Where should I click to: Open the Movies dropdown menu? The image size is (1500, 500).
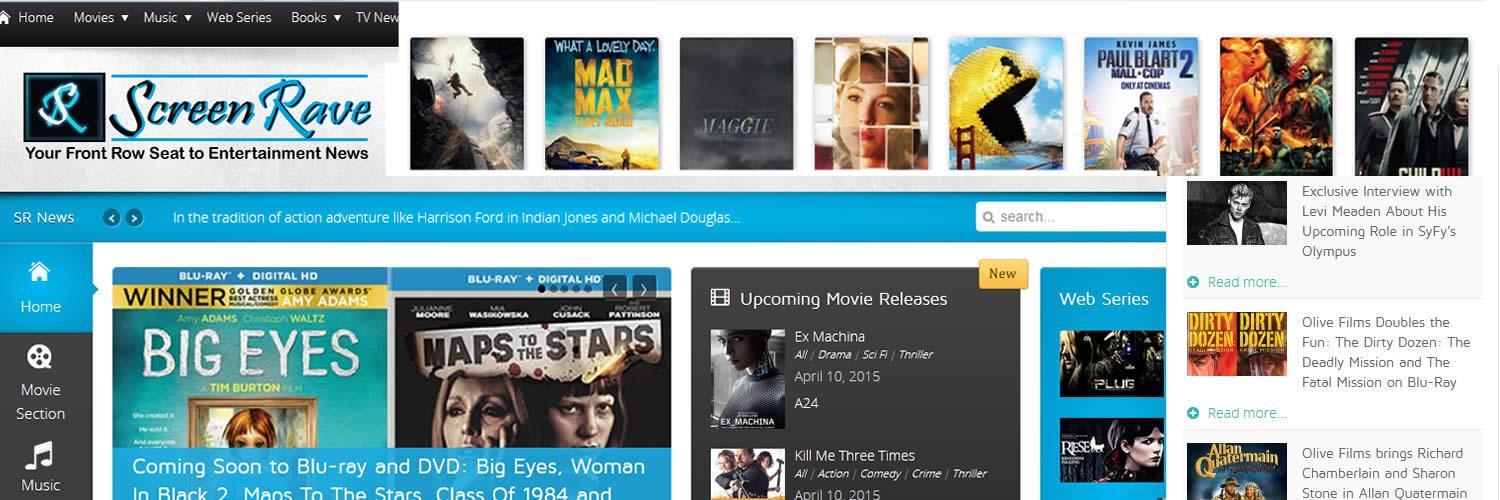point(100,17)
